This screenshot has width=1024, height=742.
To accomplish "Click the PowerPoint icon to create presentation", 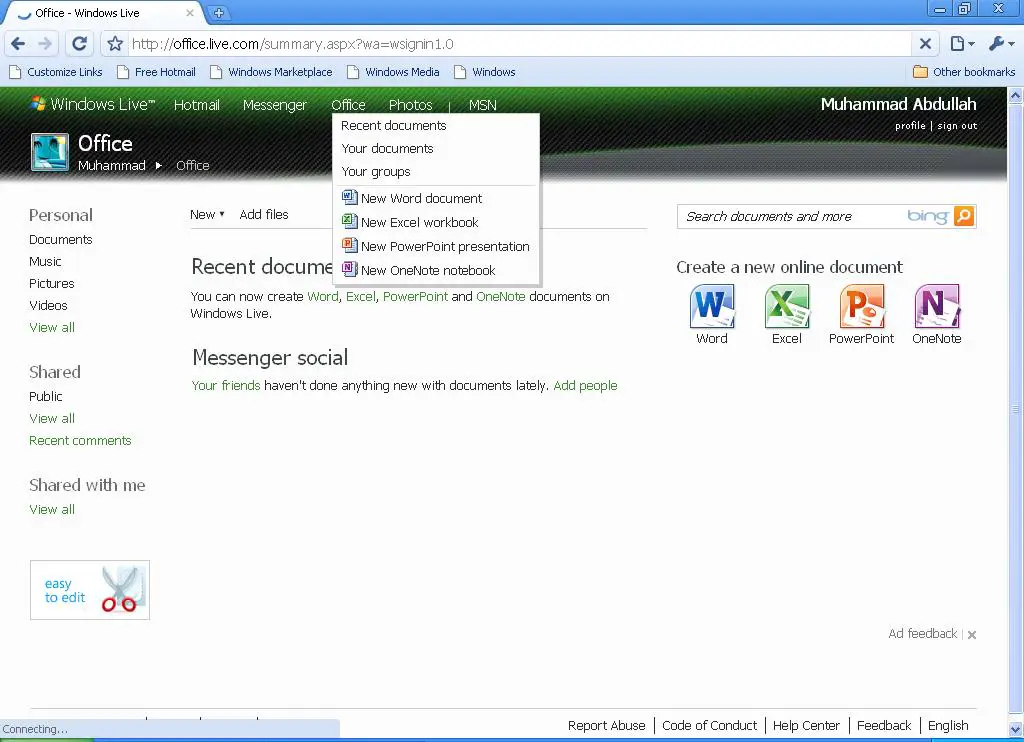I will [x=861, y=307].
